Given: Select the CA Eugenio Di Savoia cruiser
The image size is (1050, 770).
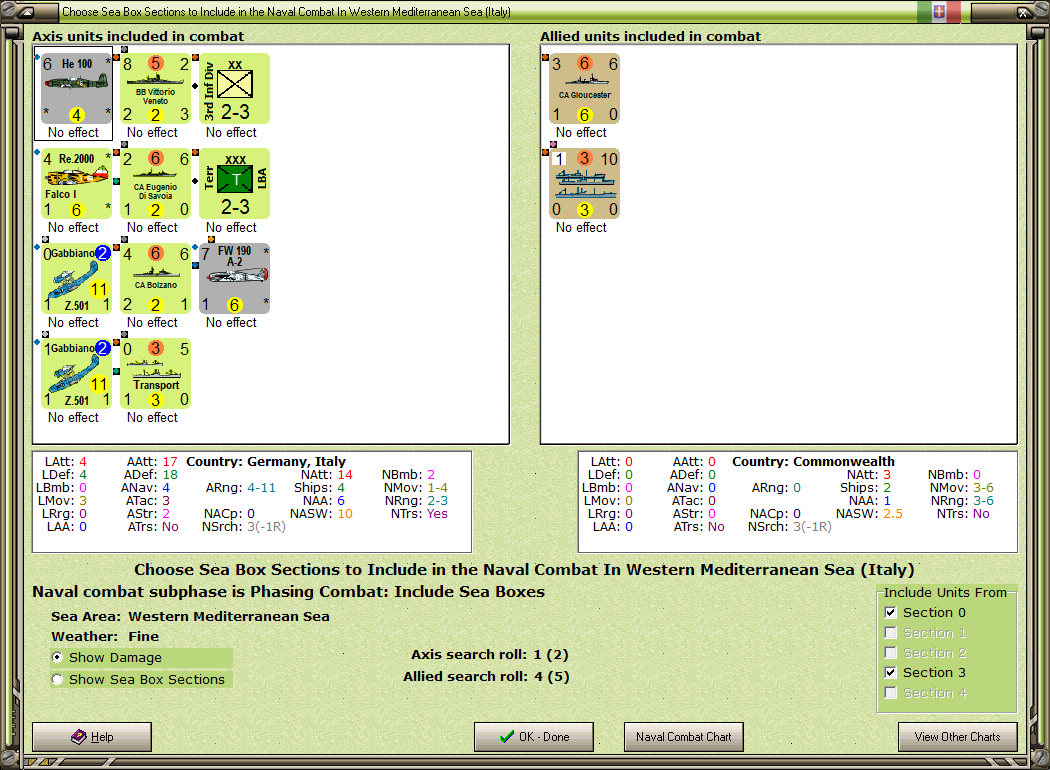Looking at the screenshot, I should click(155, 184).
